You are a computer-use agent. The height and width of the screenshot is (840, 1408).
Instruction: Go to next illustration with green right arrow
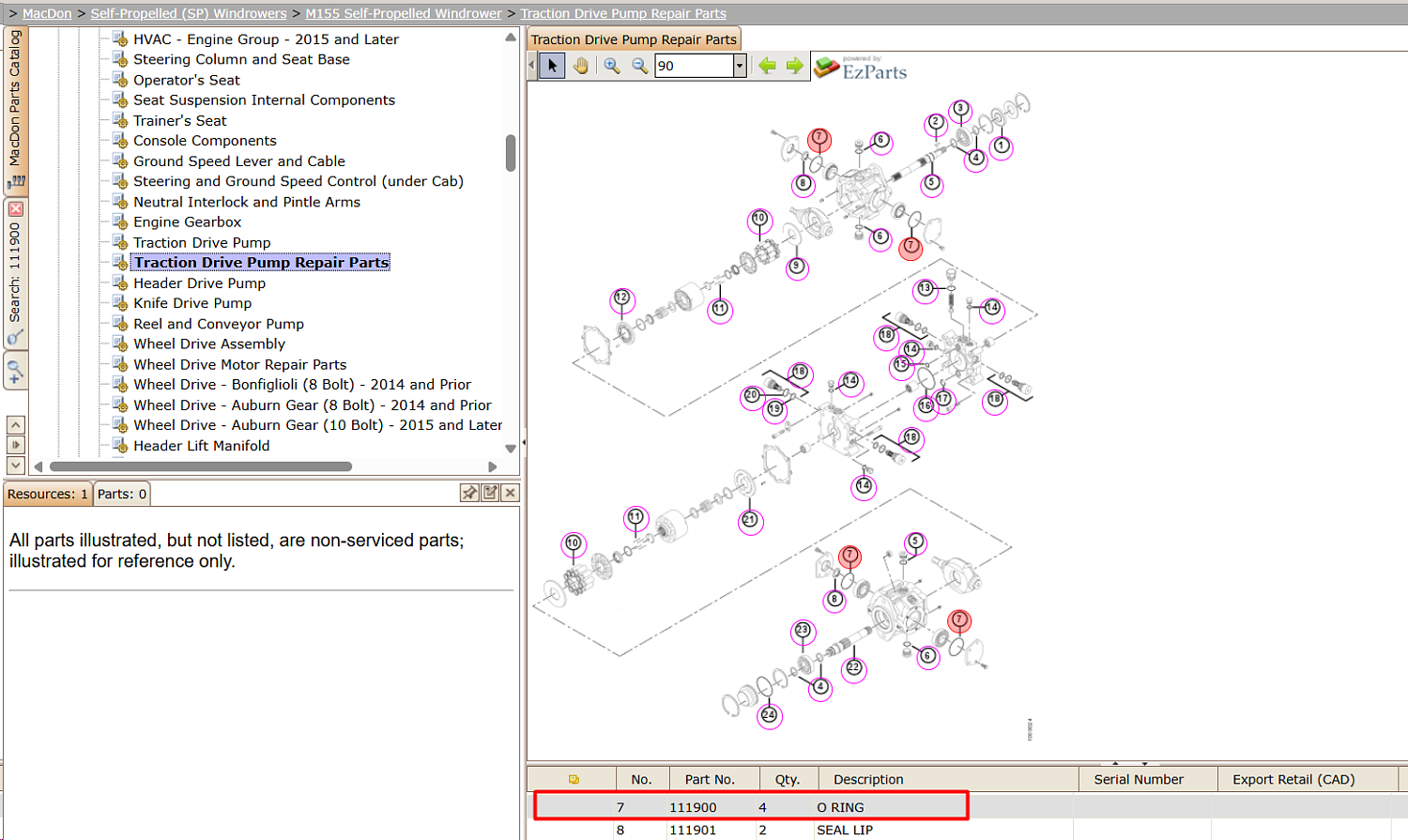pyautogui.click(x=795, y=66)
